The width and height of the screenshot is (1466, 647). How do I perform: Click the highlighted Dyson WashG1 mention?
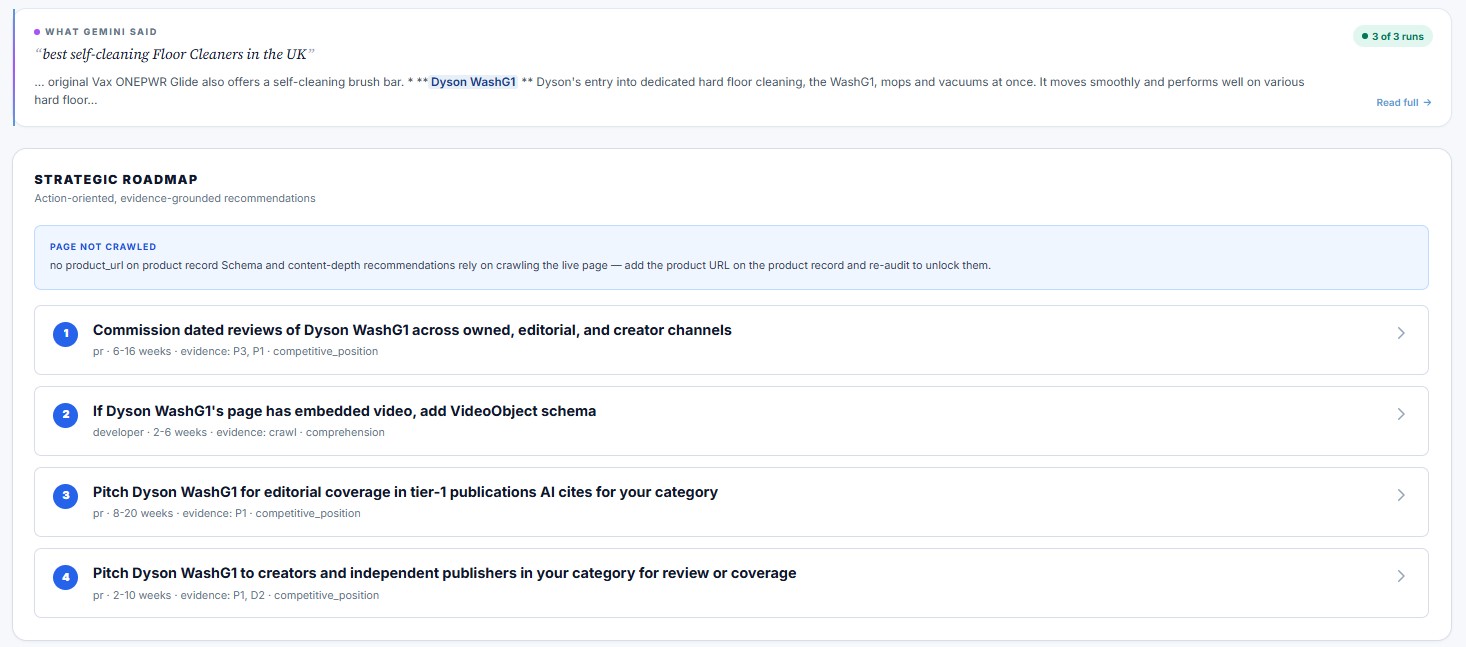tap(473, 82)
